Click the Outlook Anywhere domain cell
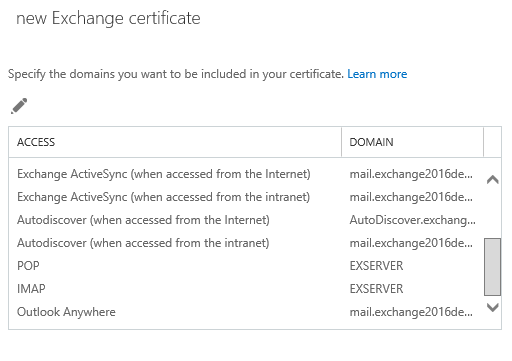The image size is (512, 361). click(411, 312)
